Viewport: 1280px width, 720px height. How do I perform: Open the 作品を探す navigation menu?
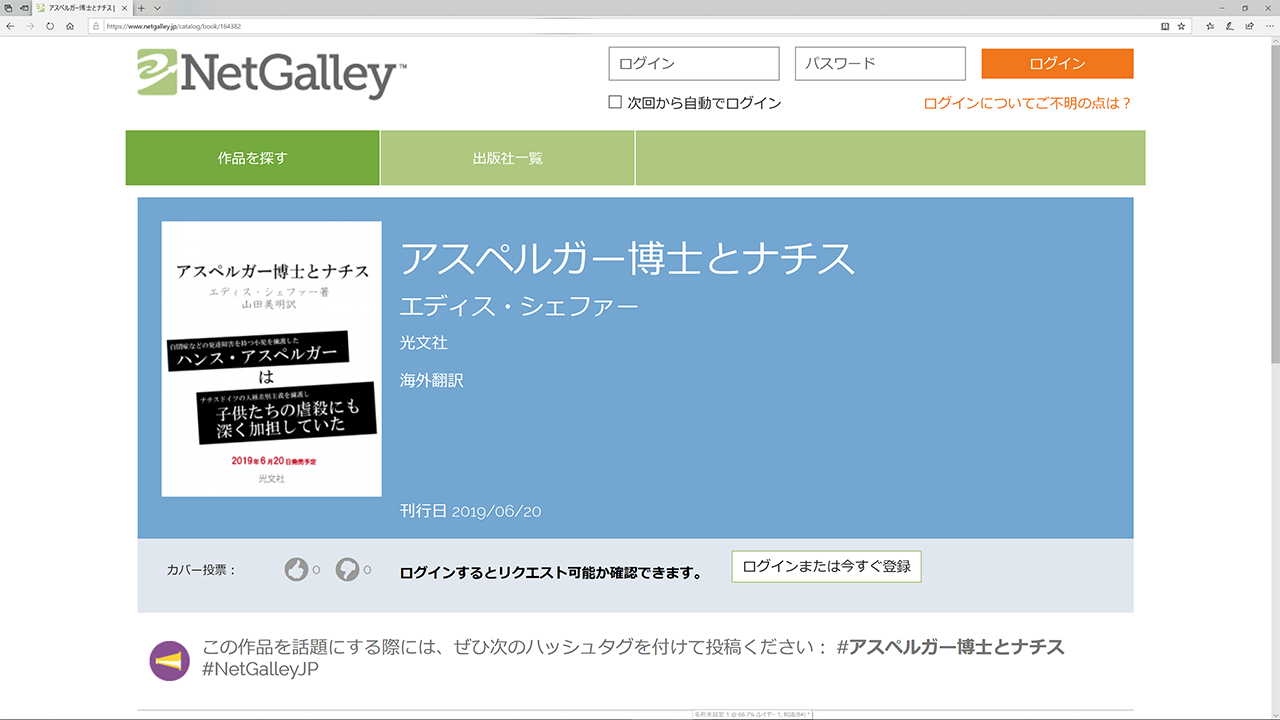(x=252, y=157)
